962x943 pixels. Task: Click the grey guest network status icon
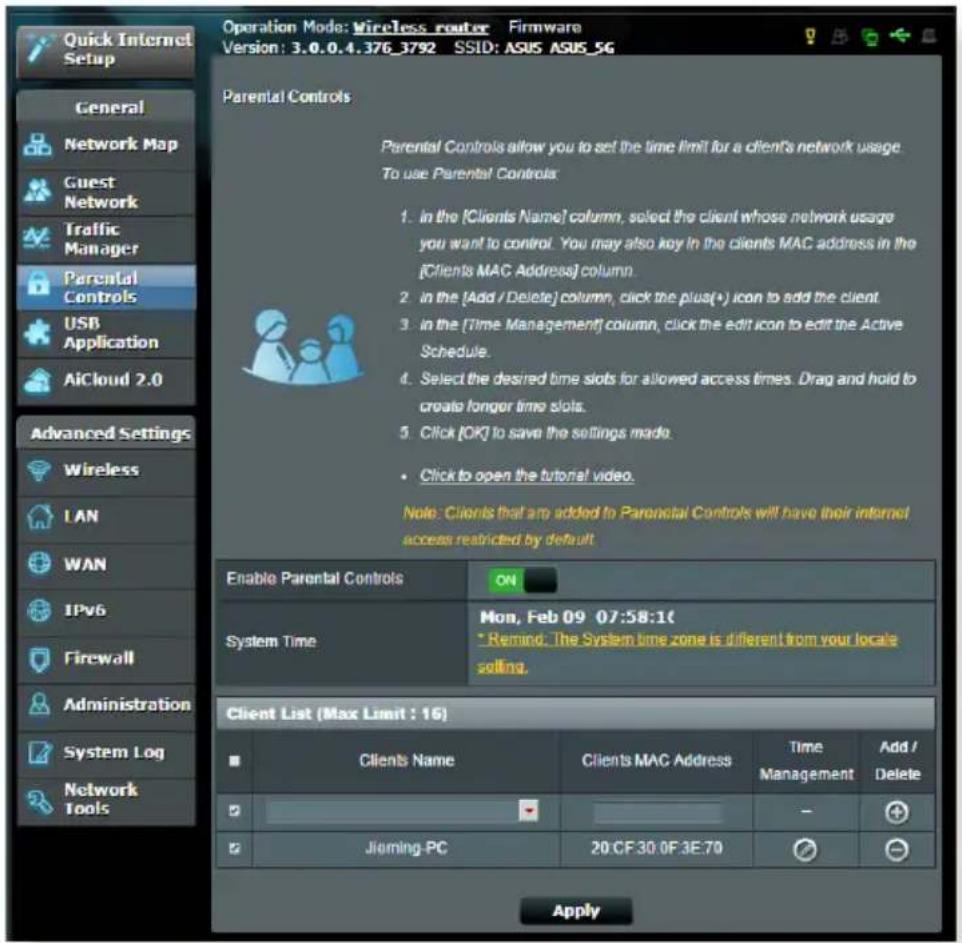839,37
